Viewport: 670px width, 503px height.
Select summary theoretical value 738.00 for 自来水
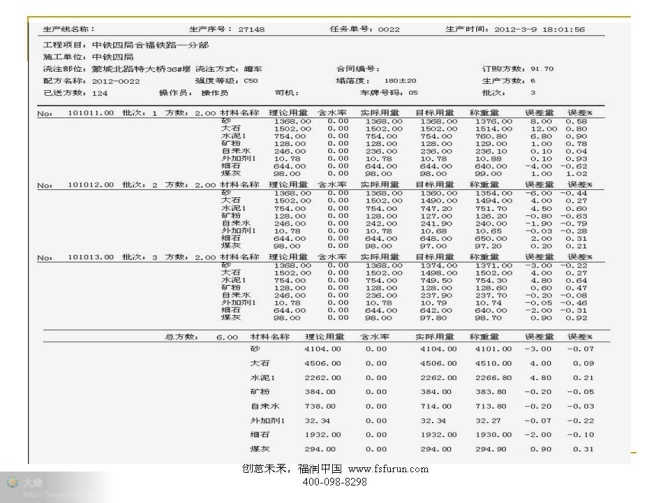click(320, 406)
